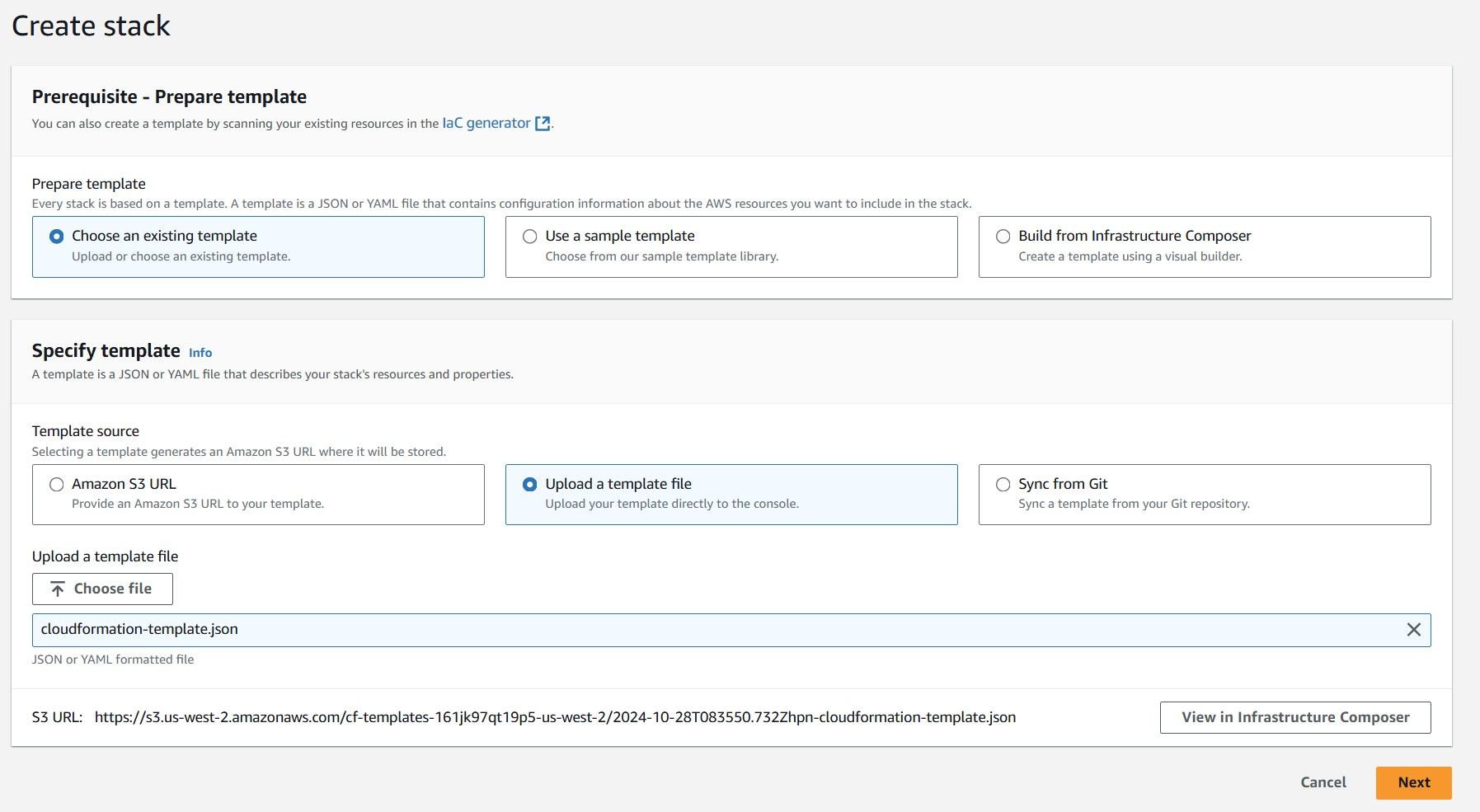Image resolution: width=1480 pixels, height=812 pixels.
Task: Select Build from Infrastructure Composer
Action: click(1003, 236)
